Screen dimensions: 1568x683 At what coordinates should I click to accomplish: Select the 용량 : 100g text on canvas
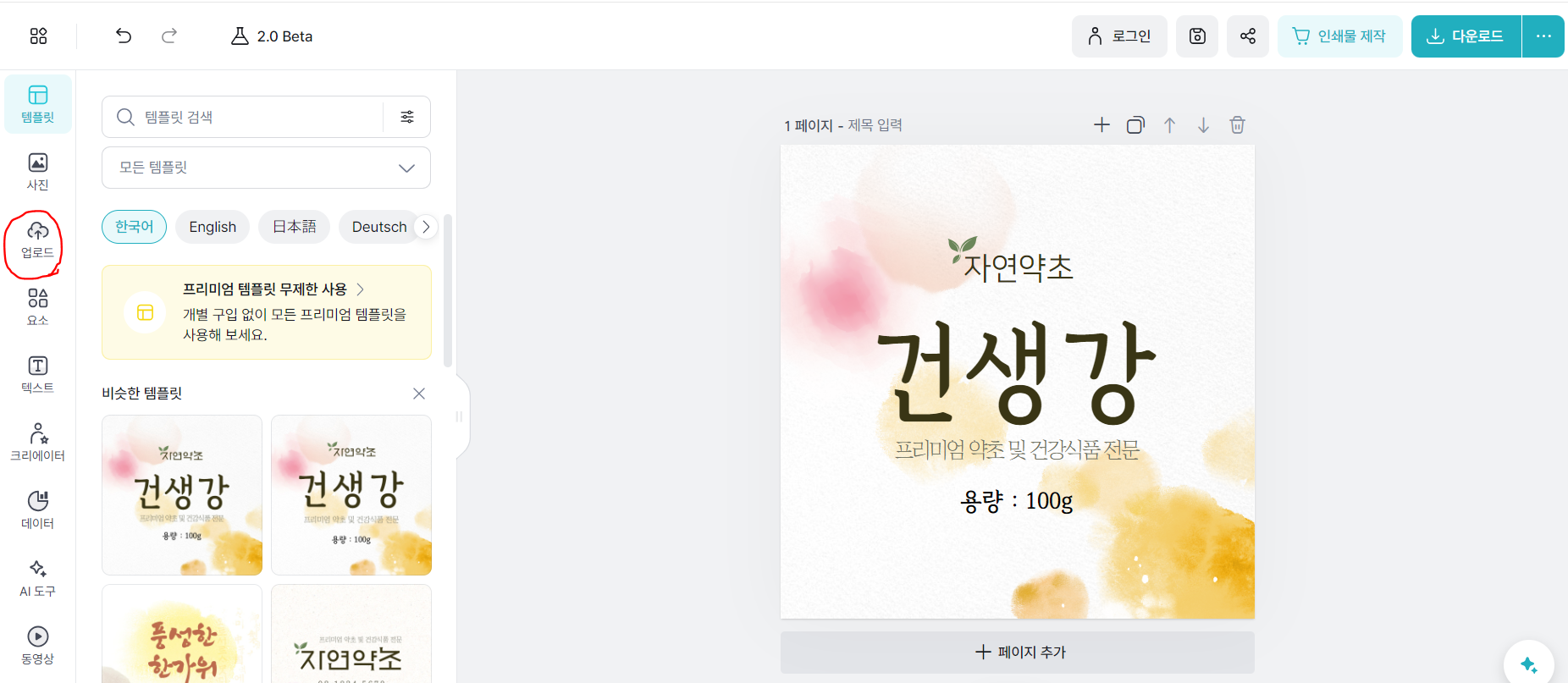[1017, 501]
